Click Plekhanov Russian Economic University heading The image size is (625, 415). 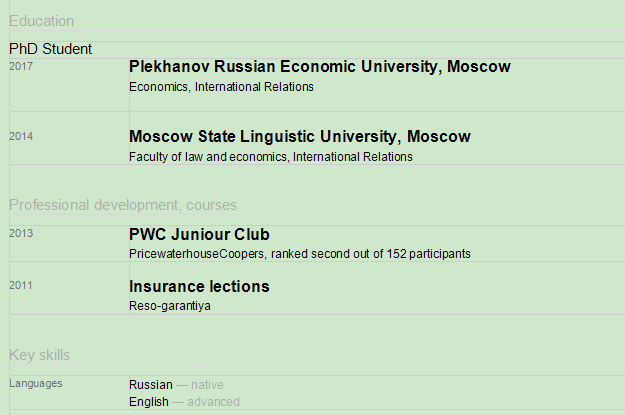click(319, 67)
